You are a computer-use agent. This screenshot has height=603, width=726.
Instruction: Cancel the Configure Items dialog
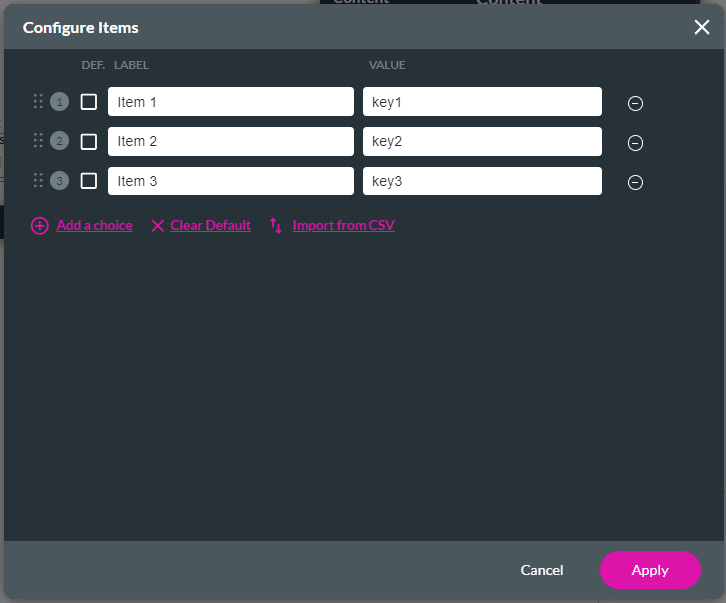[542, 570]
